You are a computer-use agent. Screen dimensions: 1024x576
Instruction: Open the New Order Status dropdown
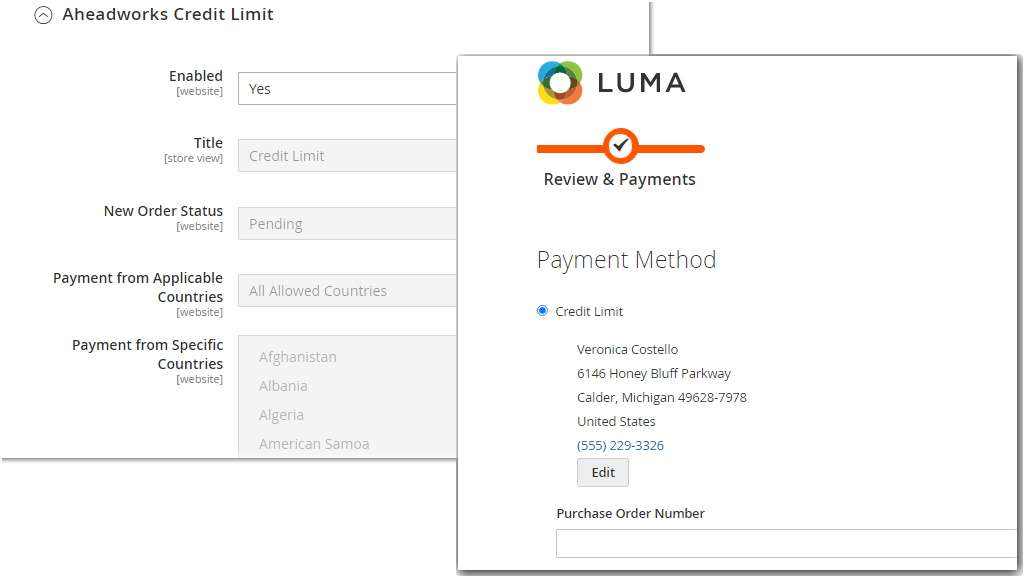point(347,224)
